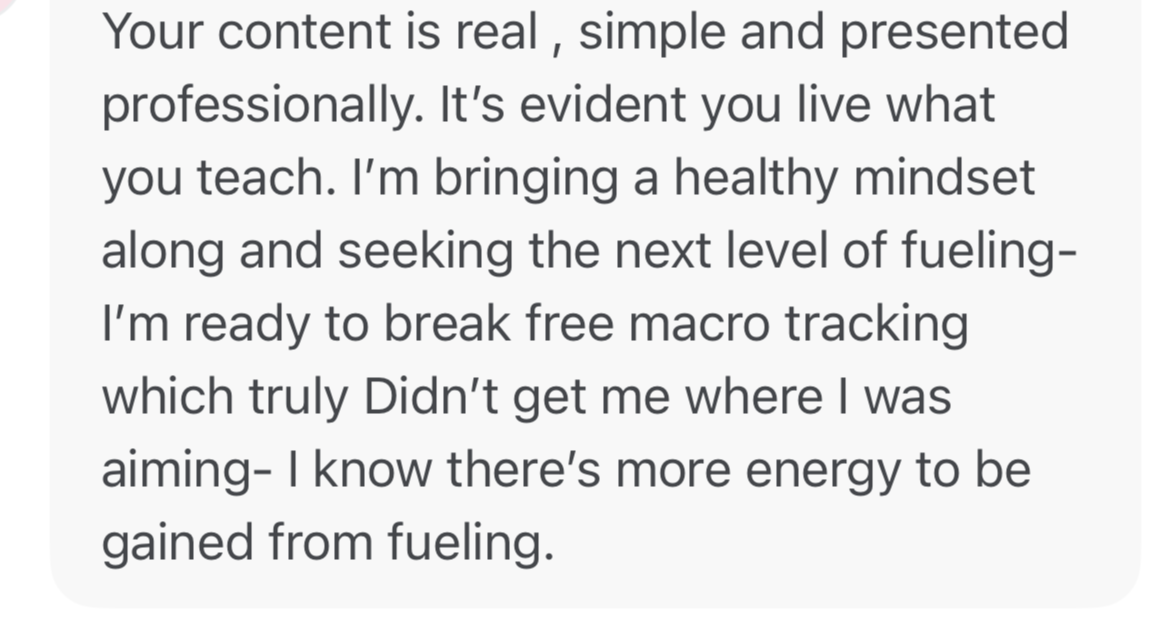Tap the word "fueling-" ending the fourth line
The image size is (1171, 621).
click(x=990, y=252)
